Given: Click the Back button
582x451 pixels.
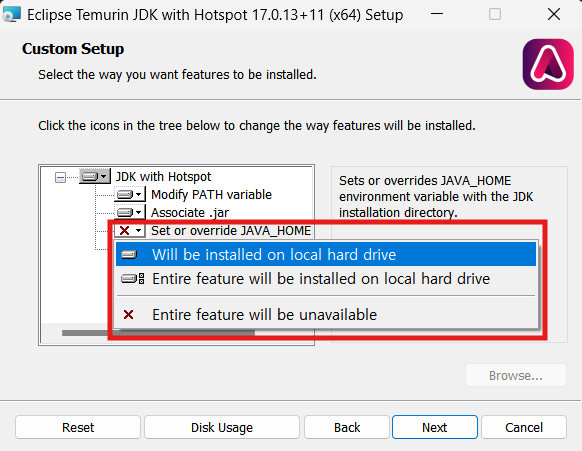Looking at the screenshot, I should tap(347, 427).
